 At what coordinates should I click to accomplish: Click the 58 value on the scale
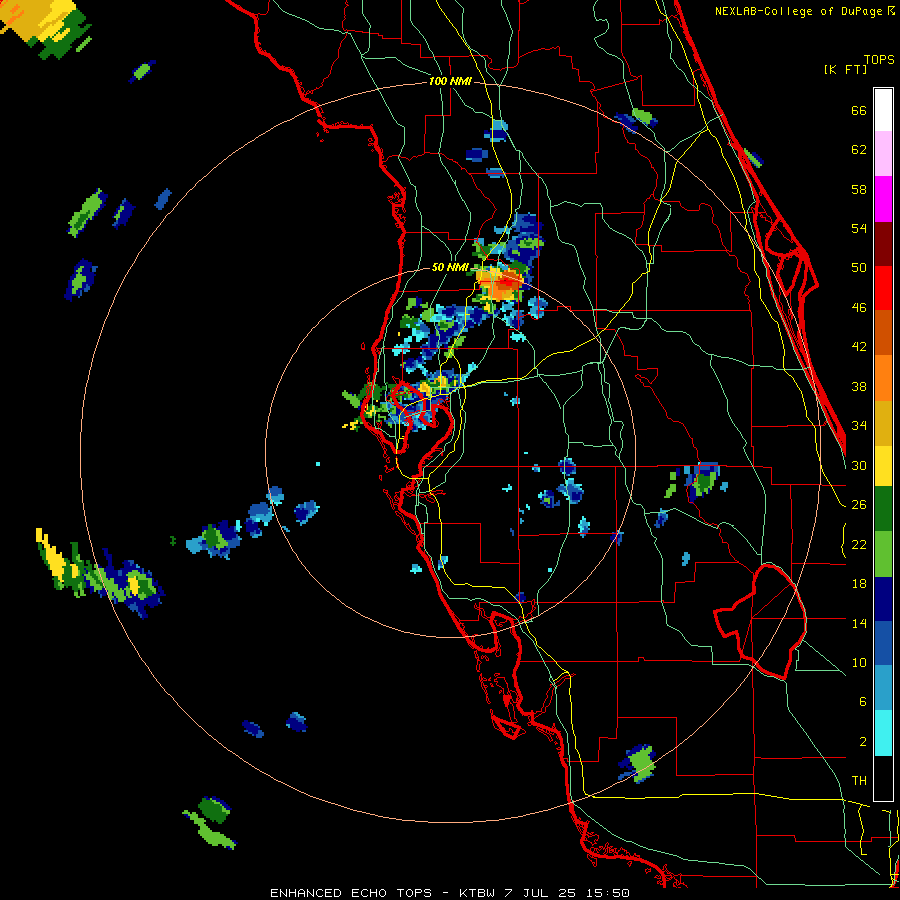tap(859, 189)
